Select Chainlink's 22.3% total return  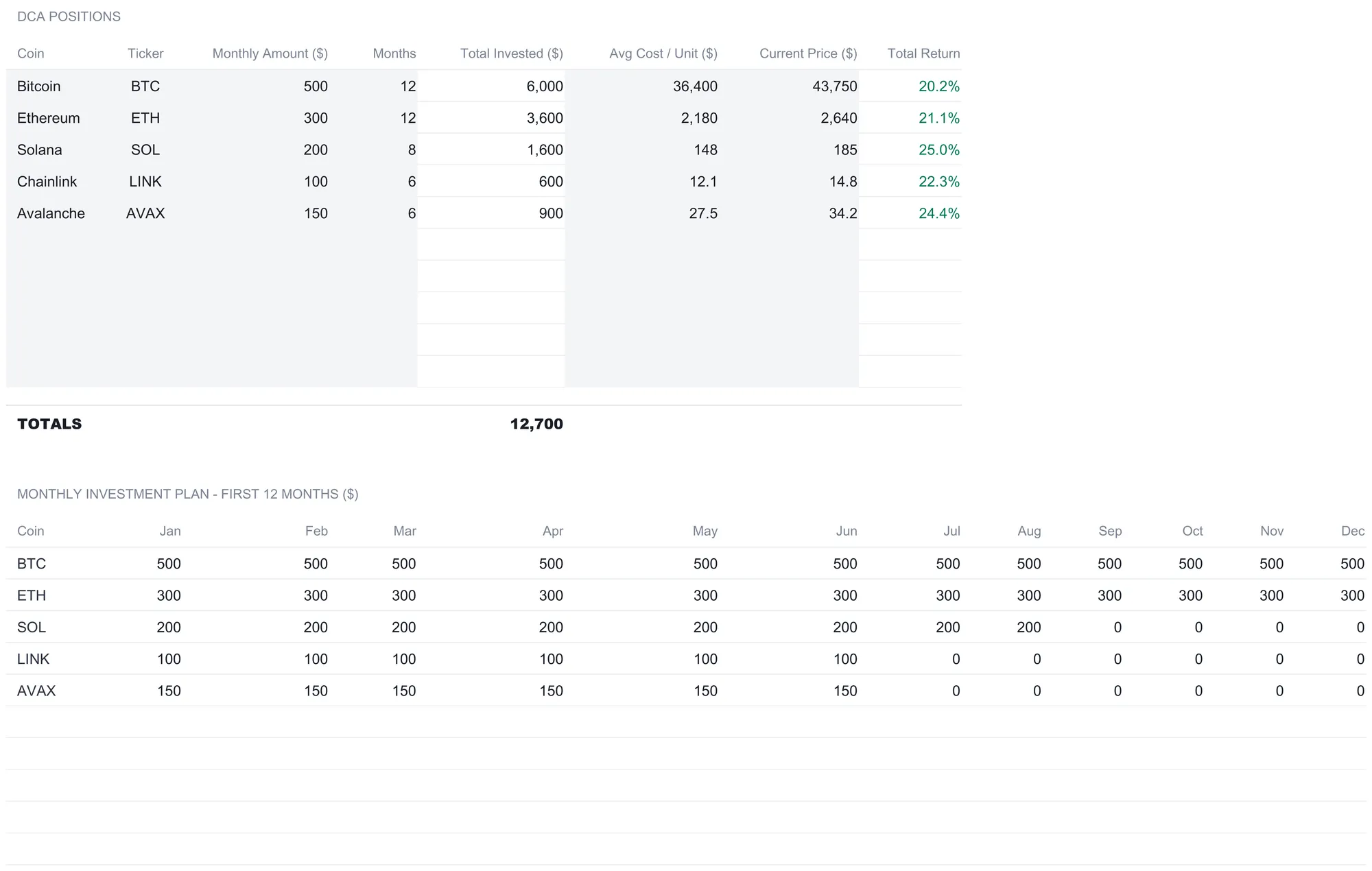point(939,181)
